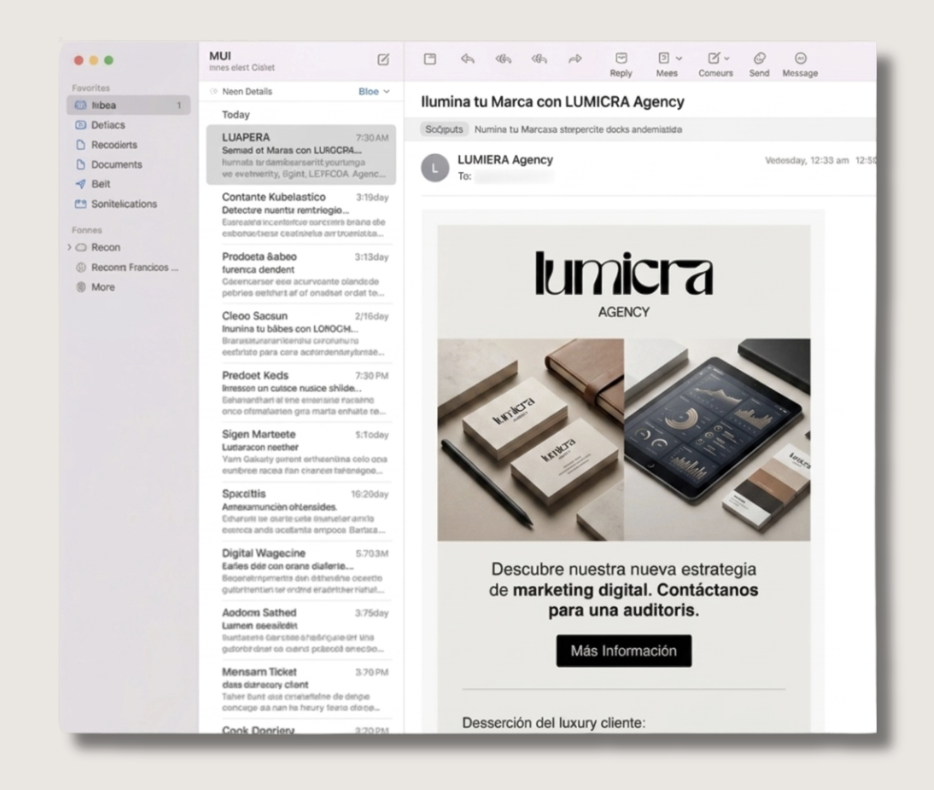Open the Predoet Keds email
The height and width of the screenshot is (790, 934).
pyautogui.click(x=301, y=393)
